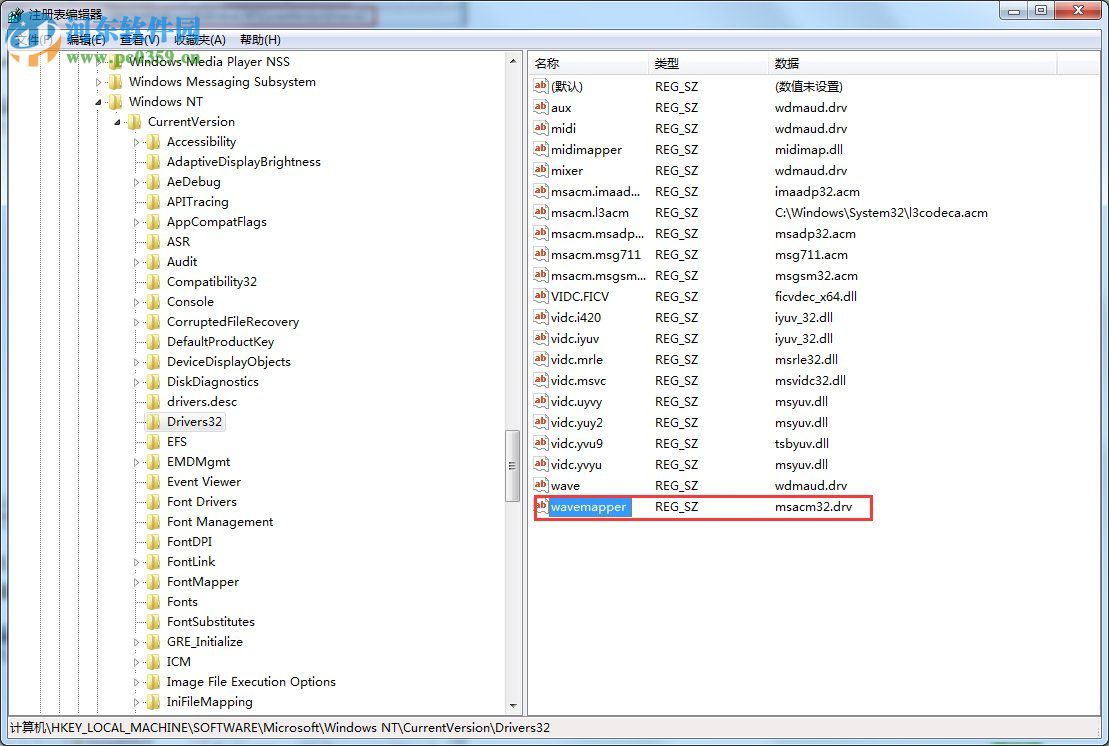1109x746 pixels.
Task: Click the ab icon beside wave value
Action: [541, 485]
